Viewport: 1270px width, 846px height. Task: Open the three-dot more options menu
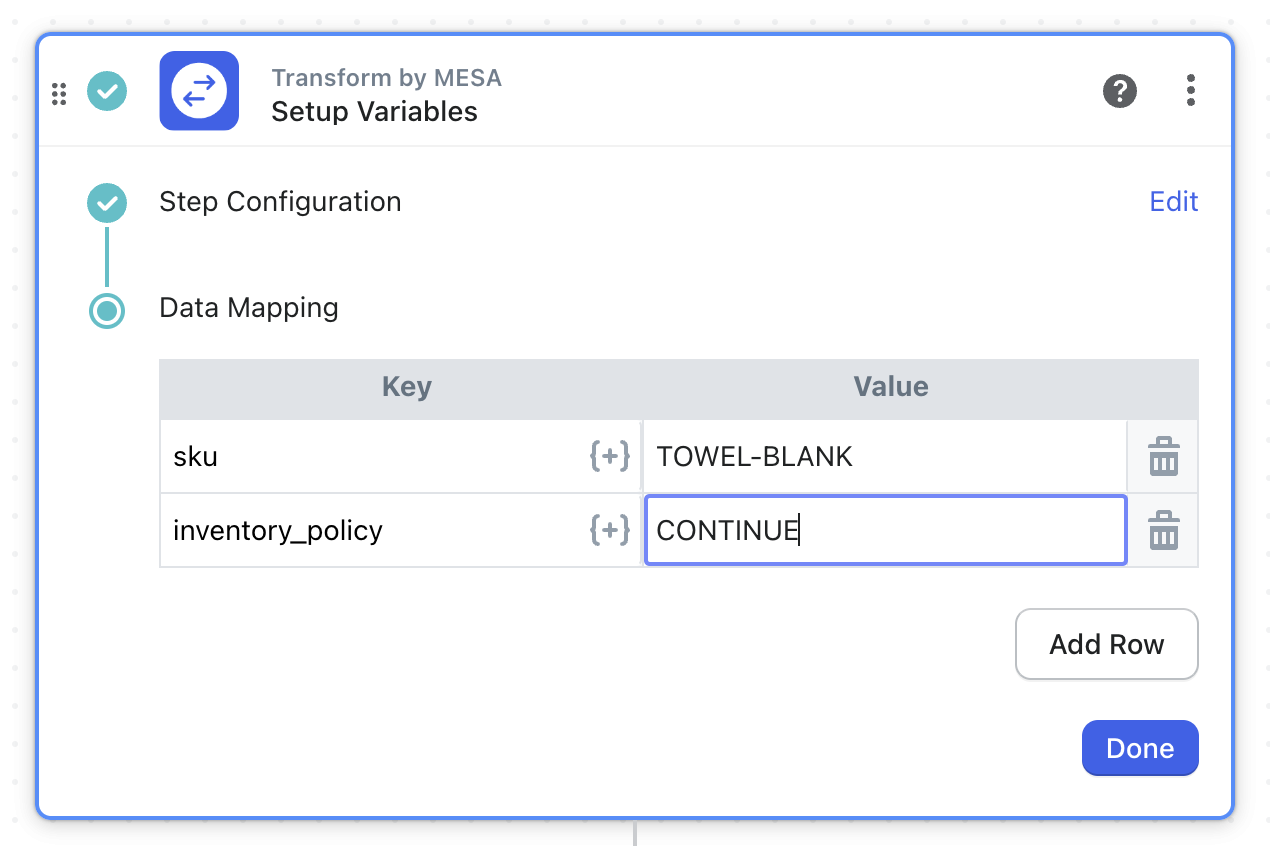[x=1190, y=90]
